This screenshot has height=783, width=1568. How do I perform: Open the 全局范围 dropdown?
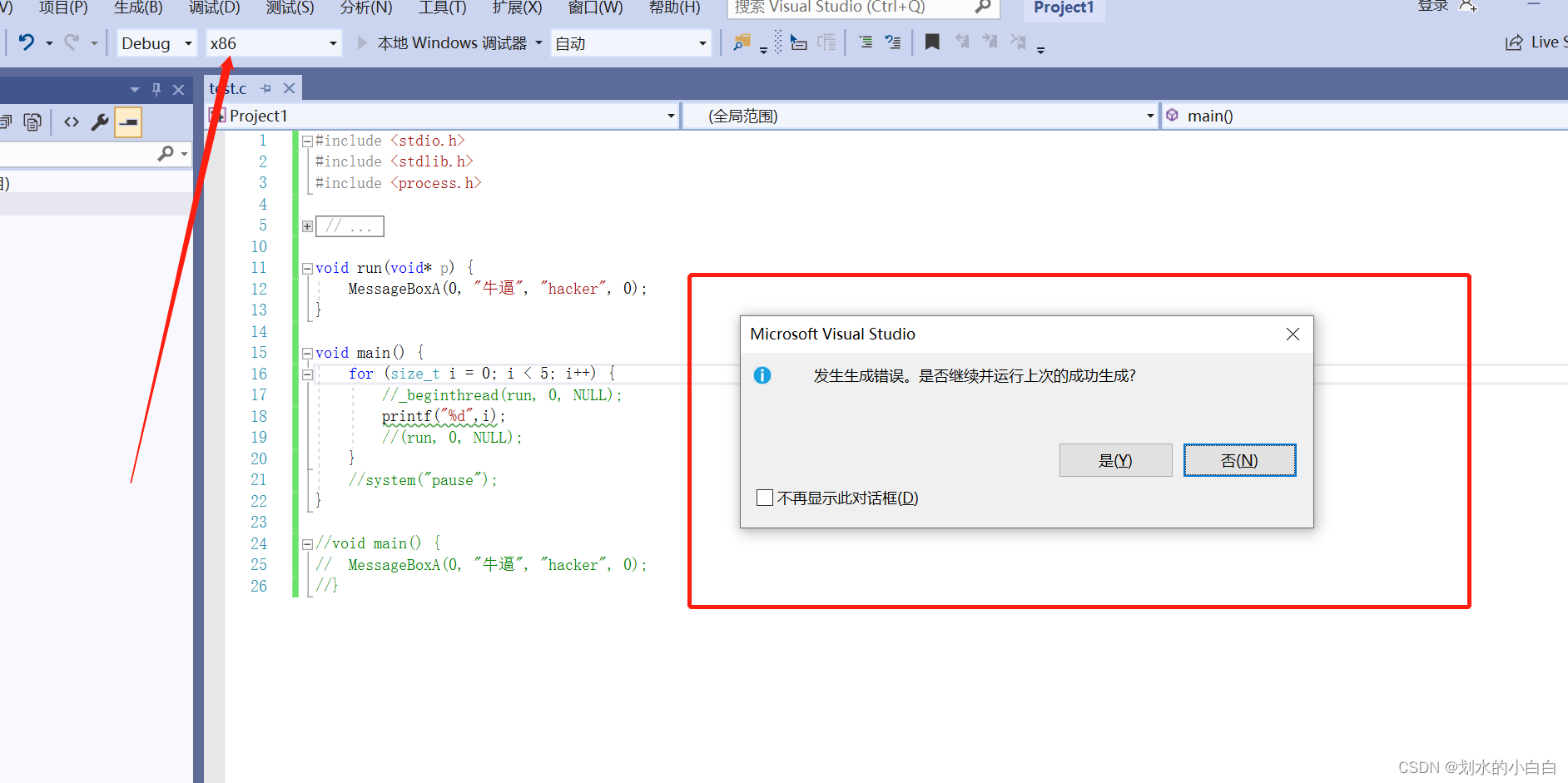[921, 116]
